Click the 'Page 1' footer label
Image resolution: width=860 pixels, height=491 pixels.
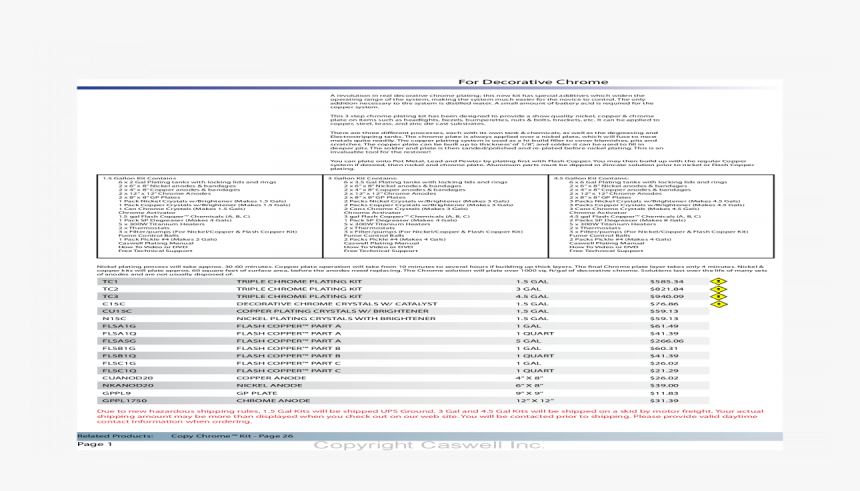click(x=94, y=444)
